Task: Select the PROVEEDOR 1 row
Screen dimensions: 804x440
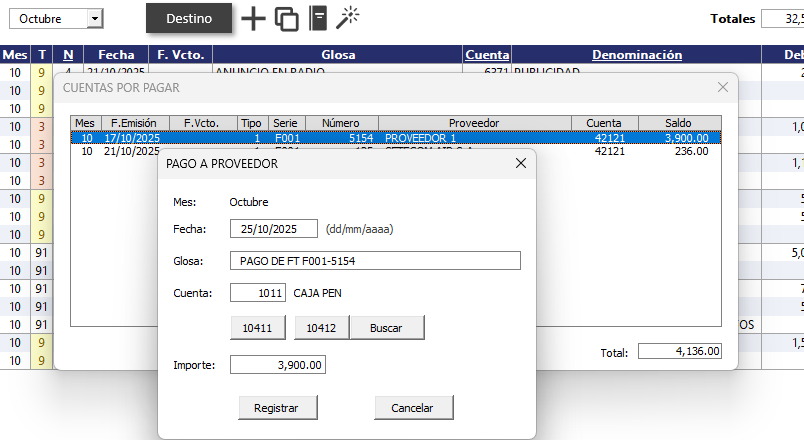Action: (396, 138)
